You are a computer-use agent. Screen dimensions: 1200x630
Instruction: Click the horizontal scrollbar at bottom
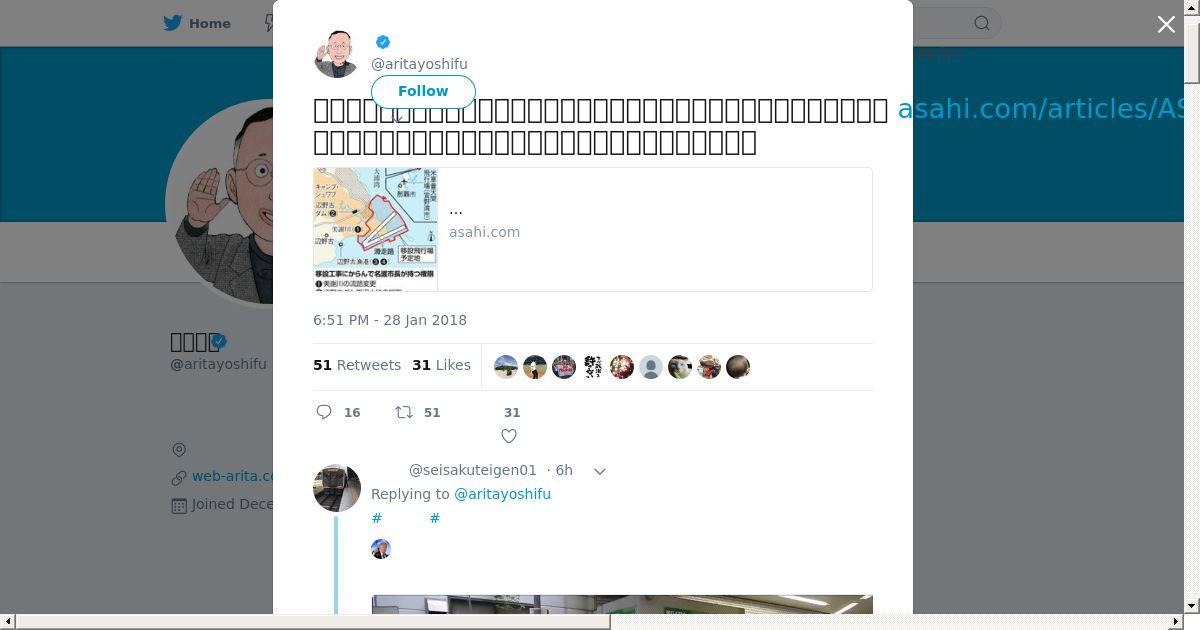pyautogui.click(x=313, y=622)
